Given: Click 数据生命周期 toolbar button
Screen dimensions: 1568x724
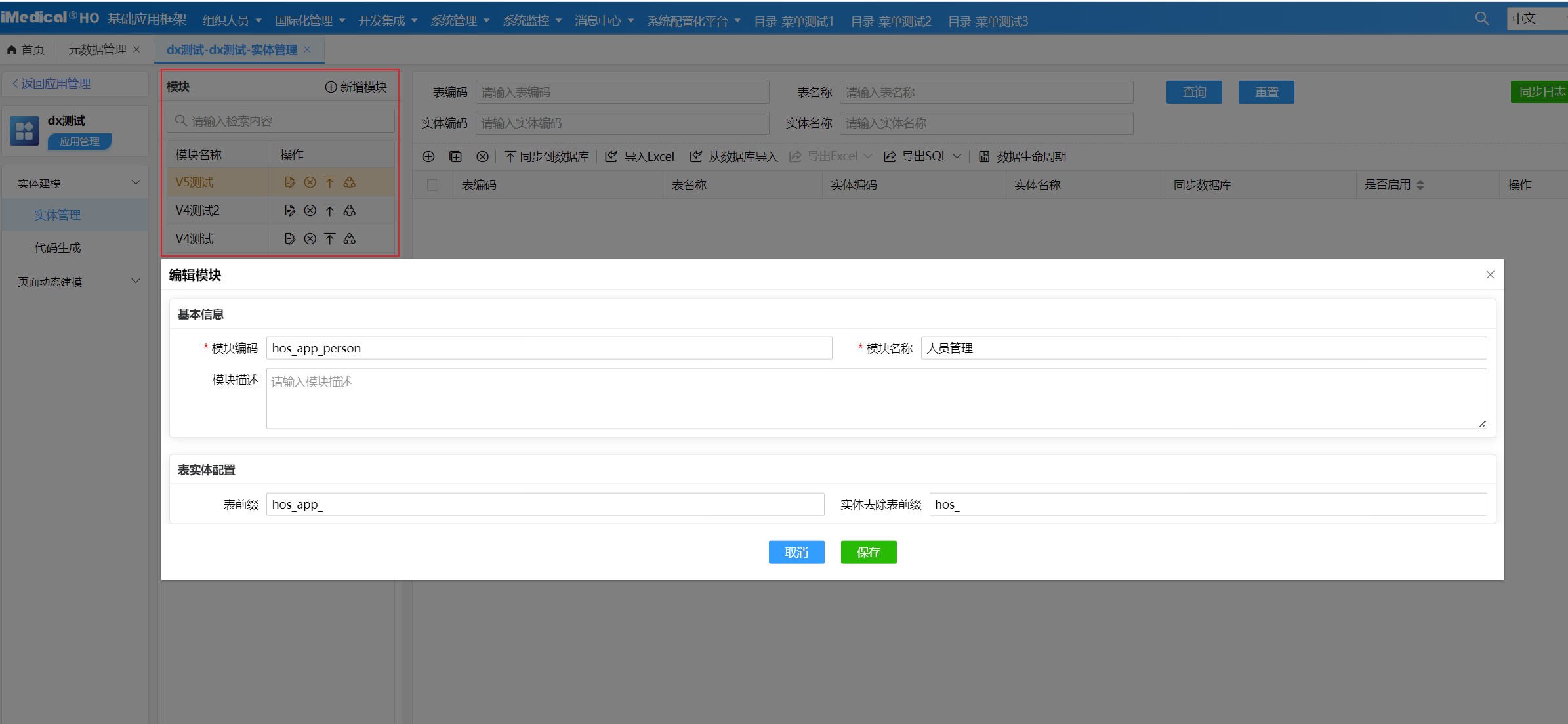Looking at the screenshot, I should 1022,157.
